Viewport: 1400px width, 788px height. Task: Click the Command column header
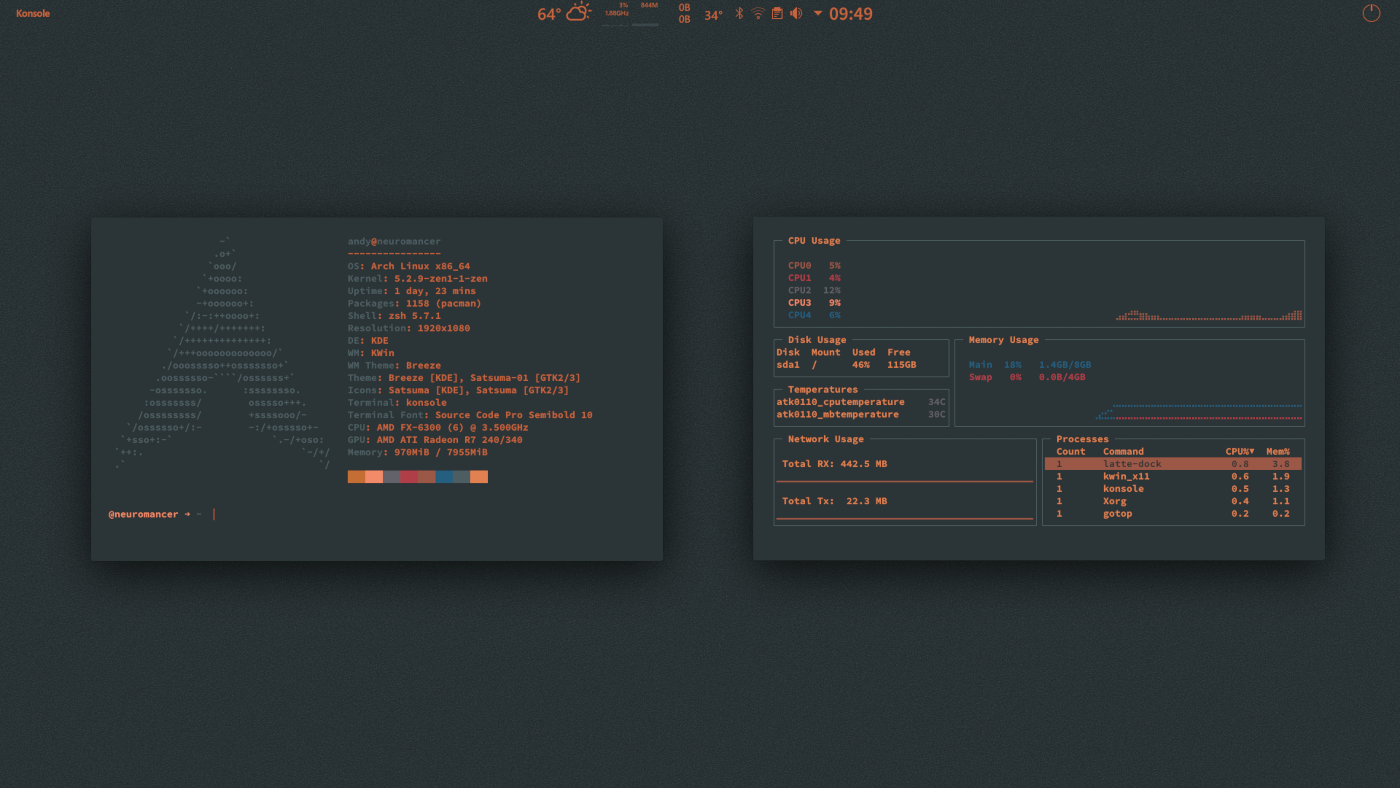pyautogui.click(x=1123, y=452)
